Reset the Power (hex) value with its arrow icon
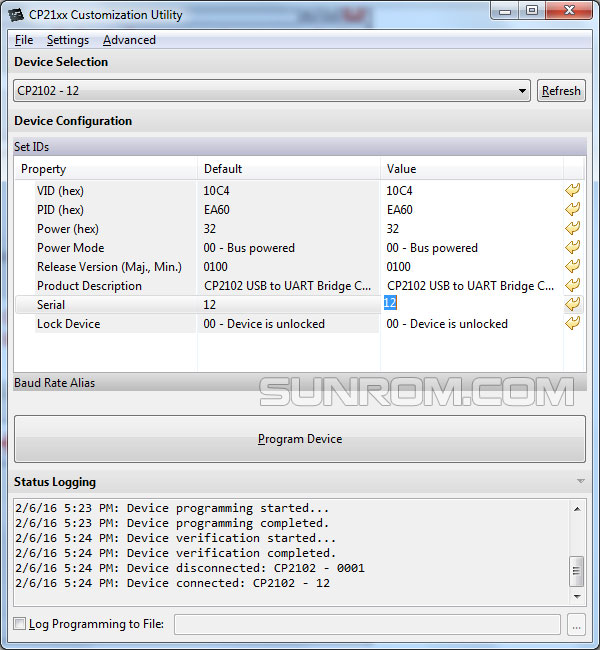The image size is (600, 650). click(x=573, y=228)
